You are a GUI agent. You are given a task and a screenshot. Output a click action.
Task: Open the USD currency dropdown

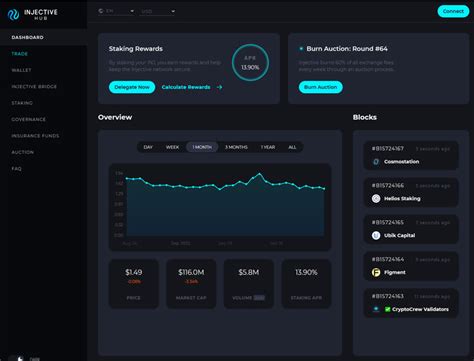158,11
